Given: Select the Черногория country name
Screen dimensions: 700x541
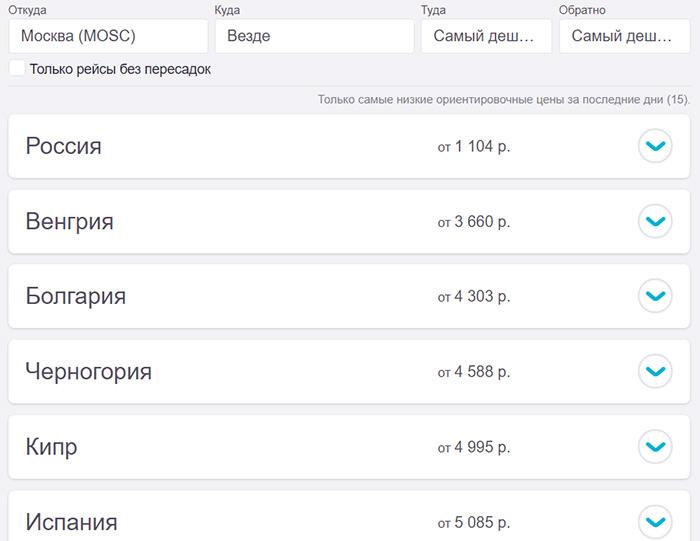Looking at the screenshot, I should 88,372.
